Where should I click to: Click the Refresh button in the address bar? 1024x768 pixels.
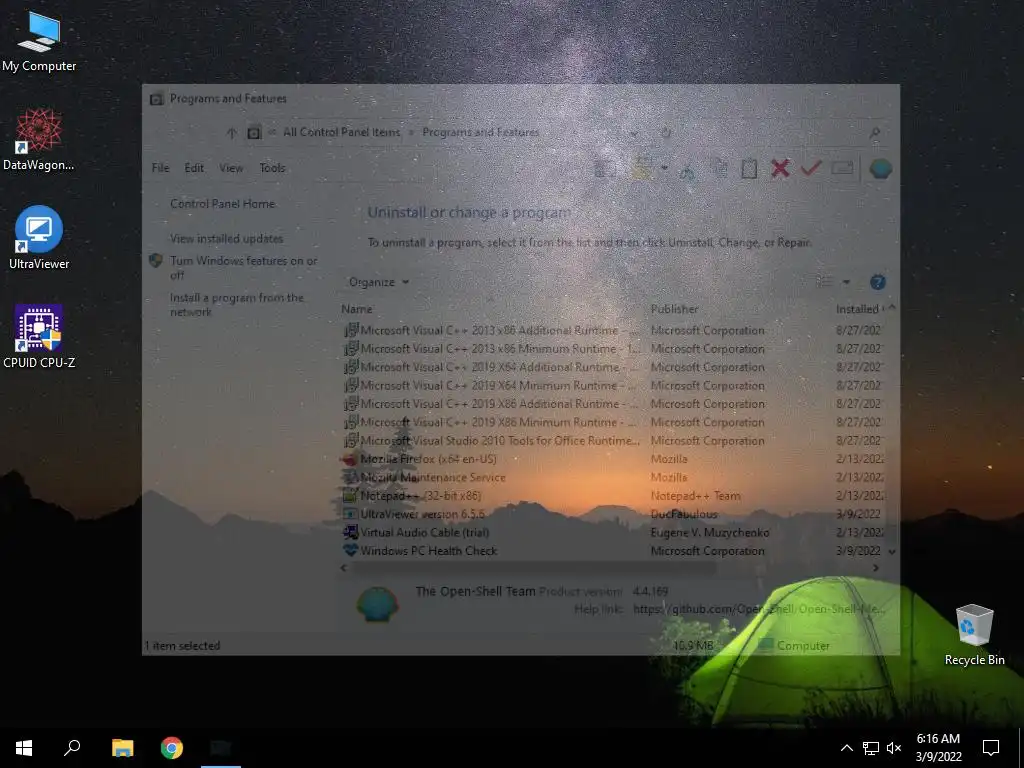[665, 133]
